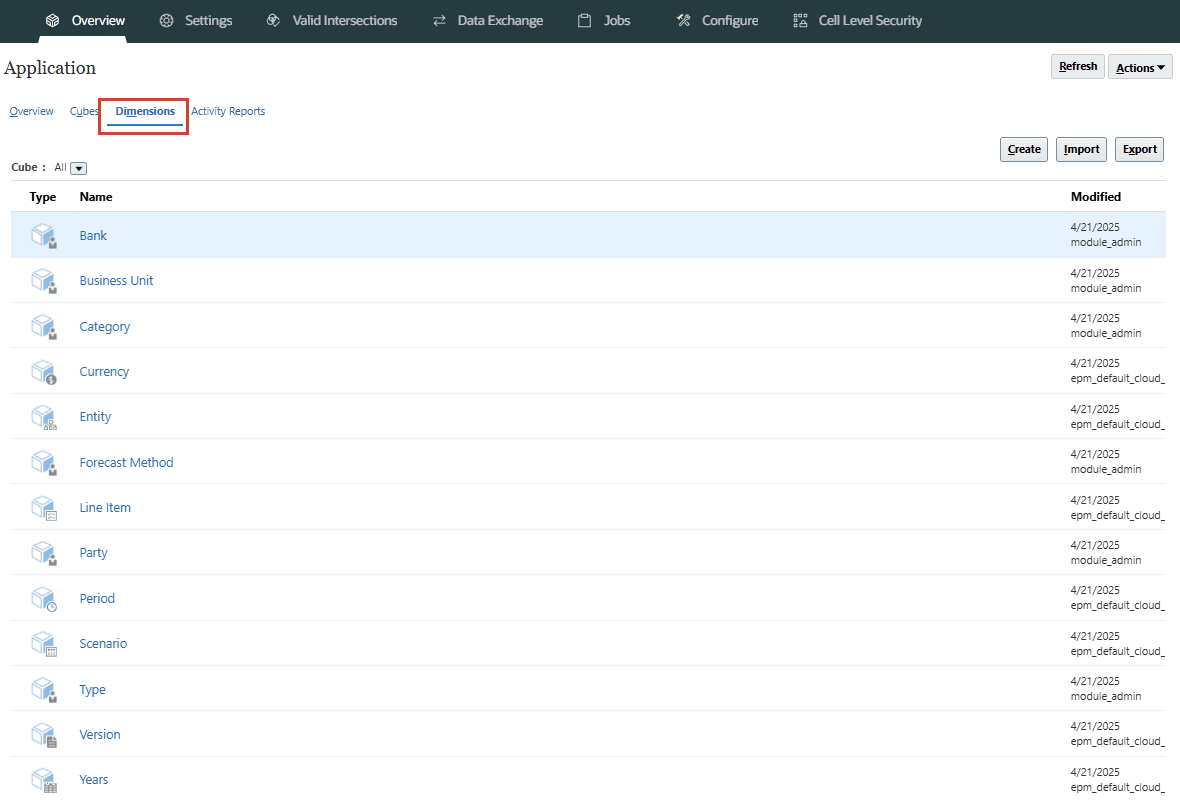Click the Jobs clipboard icon
Screen dimensions: 1180x800
tap(584, 20)
